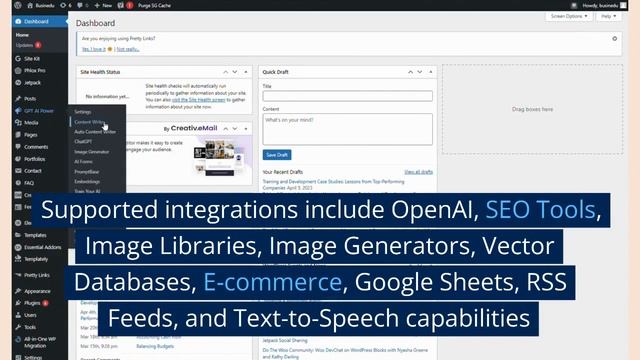Select ChatGPT in the flyout submenu
The height and width of the screenshot is (360, 640).
[83, 142]
